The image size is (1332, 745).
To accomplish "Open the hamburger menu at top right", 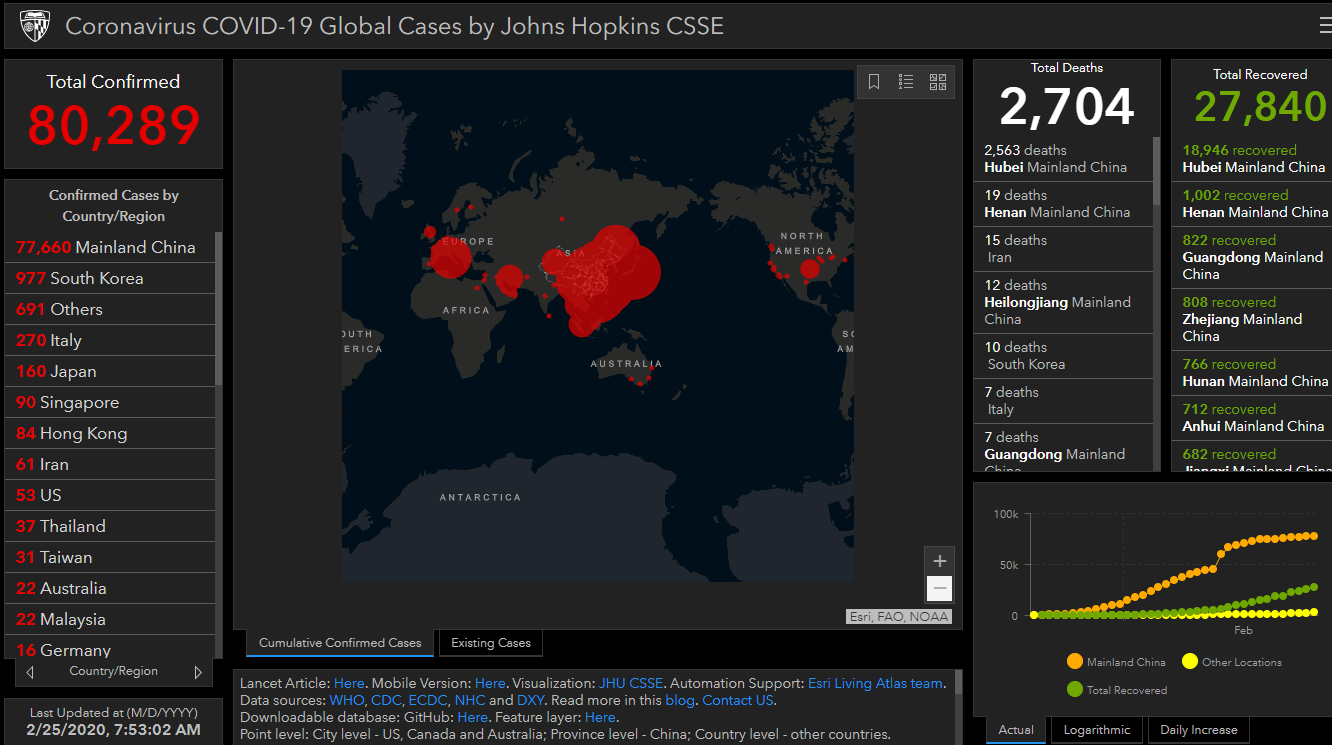I will [1324, 25].
